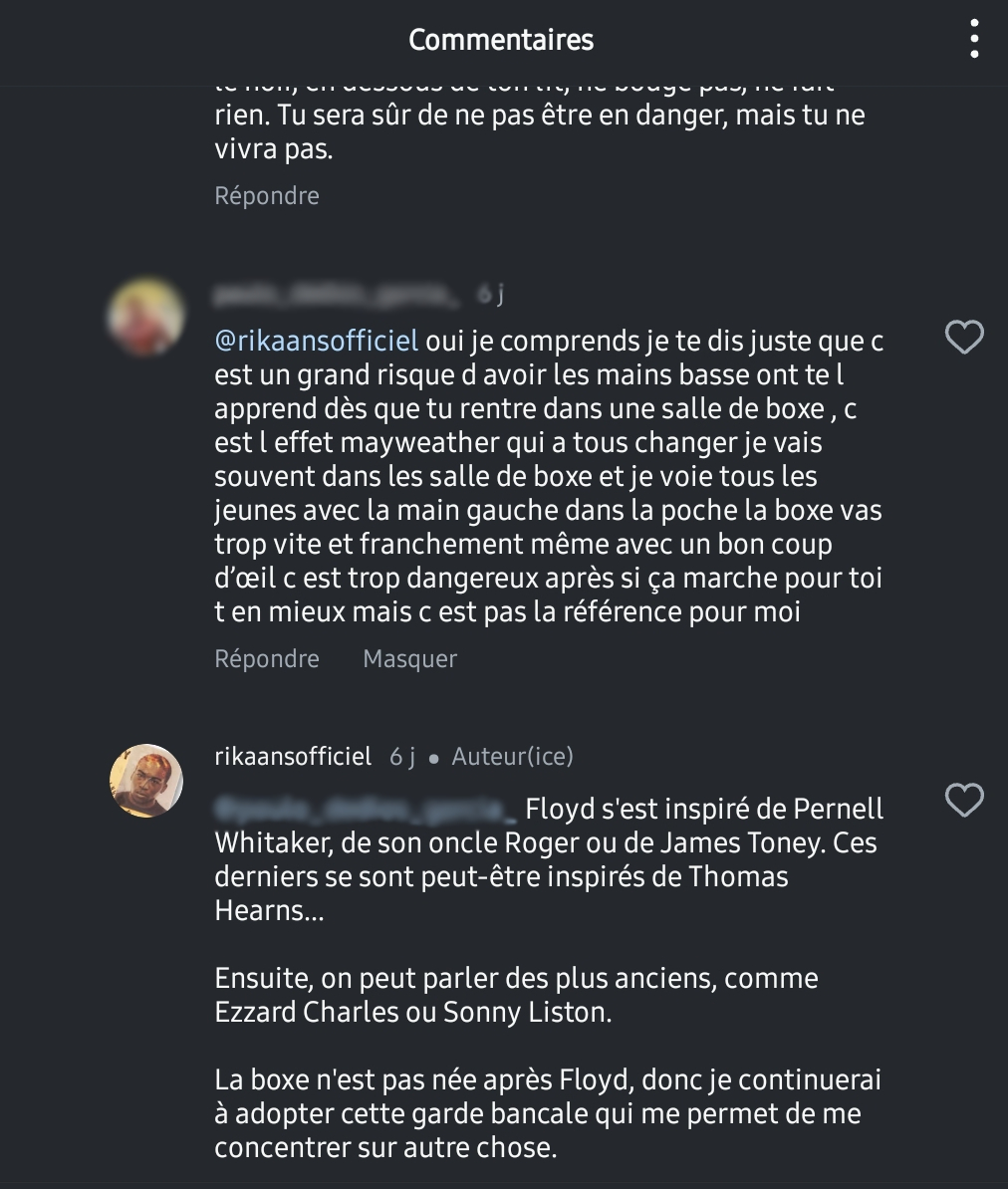Tap the paragraph mentioning Ezzard Charles
The width and height of the screenshot is (1008, 1189).
[516, 995]
